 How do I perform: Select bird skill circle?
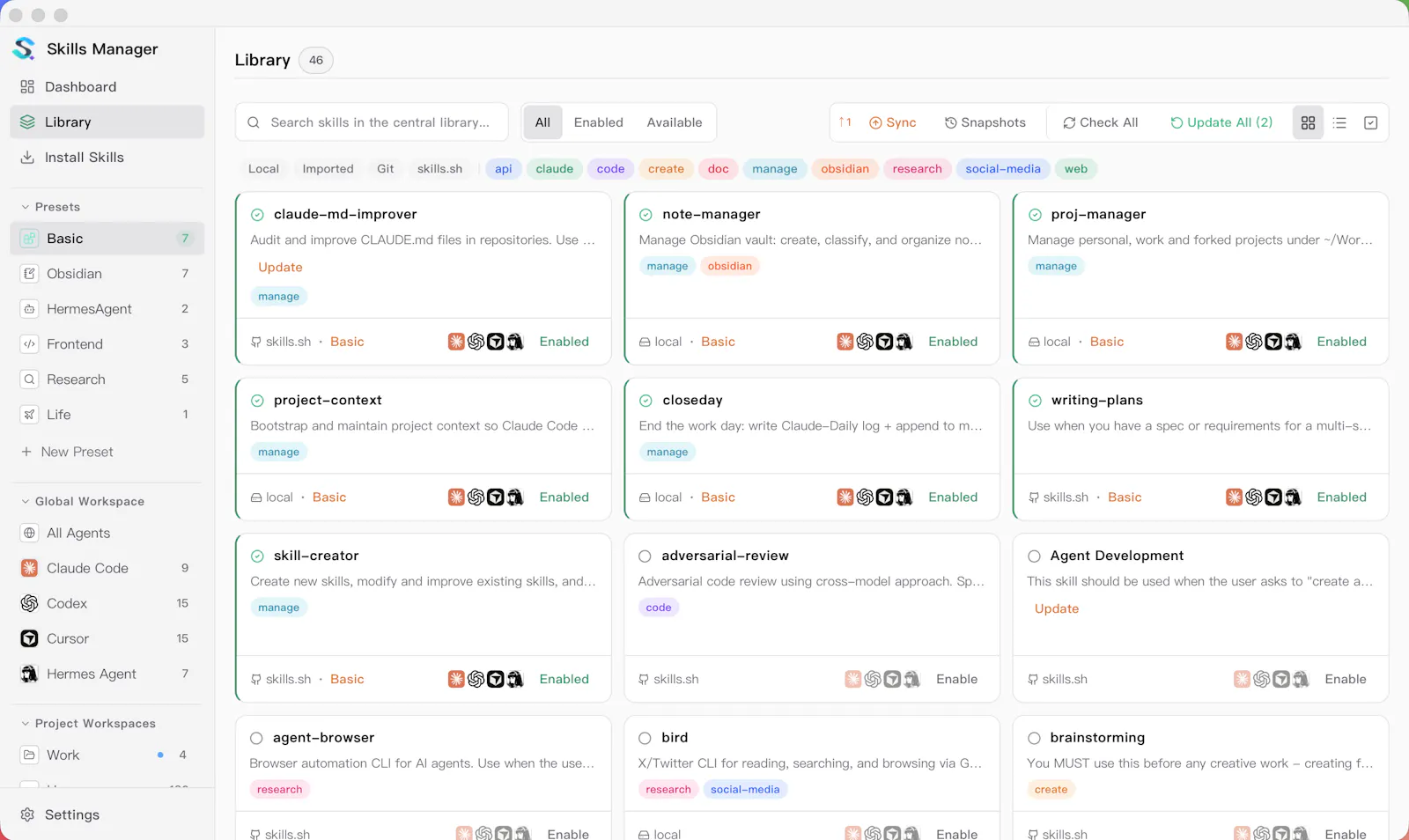[645, 738]
